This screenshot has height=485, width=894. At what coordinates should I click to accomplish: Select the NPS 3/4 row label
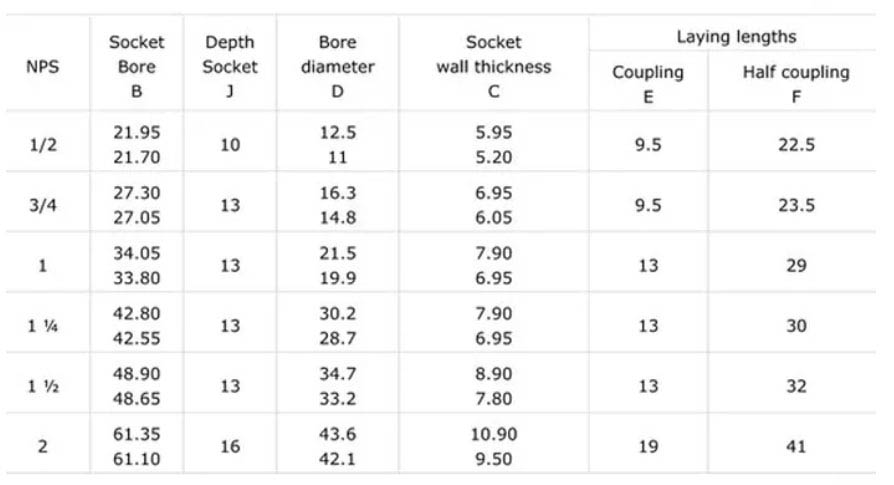pyautogui.click(x=43, y=205)
